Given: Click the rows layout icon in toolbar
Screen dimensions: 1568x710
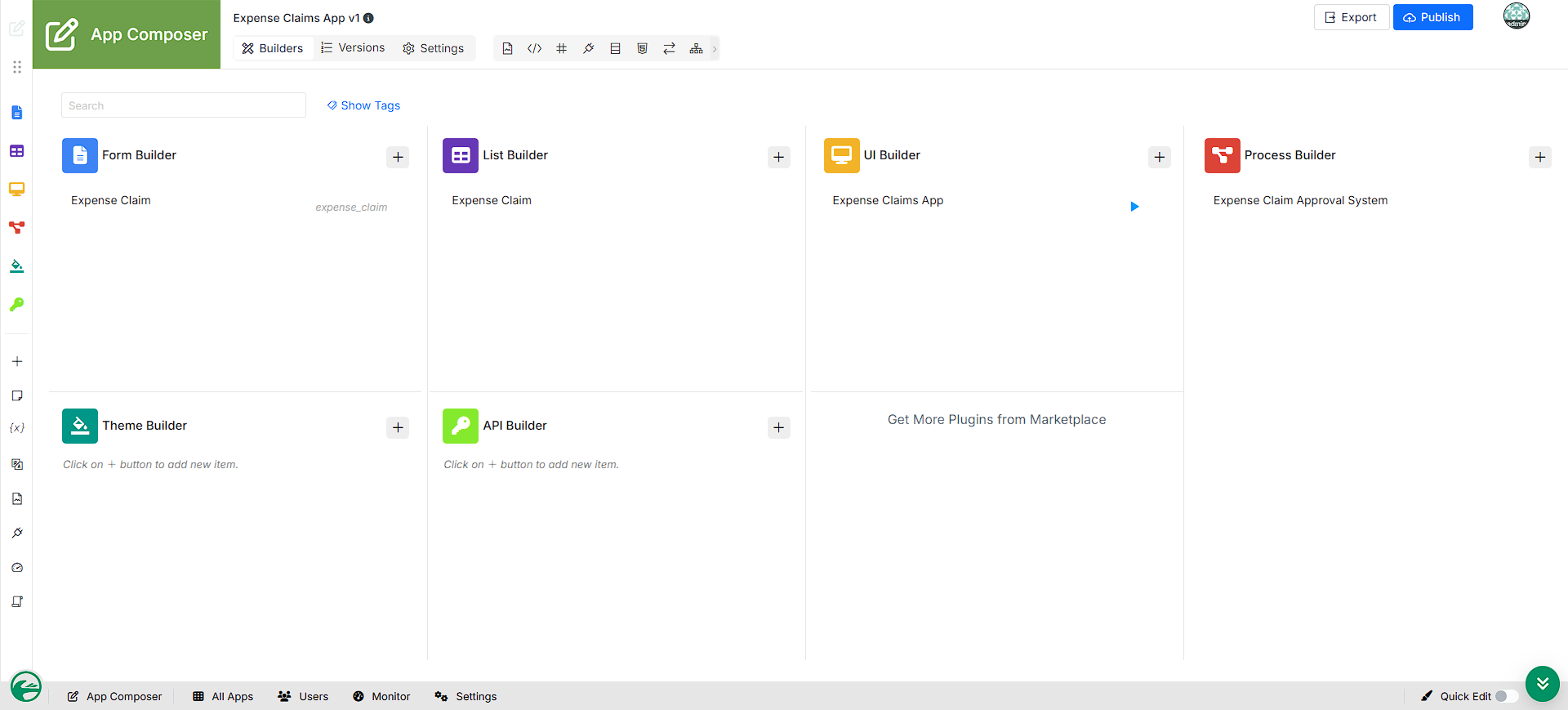Looking at the screenshot, I should (x=615, y=48).
